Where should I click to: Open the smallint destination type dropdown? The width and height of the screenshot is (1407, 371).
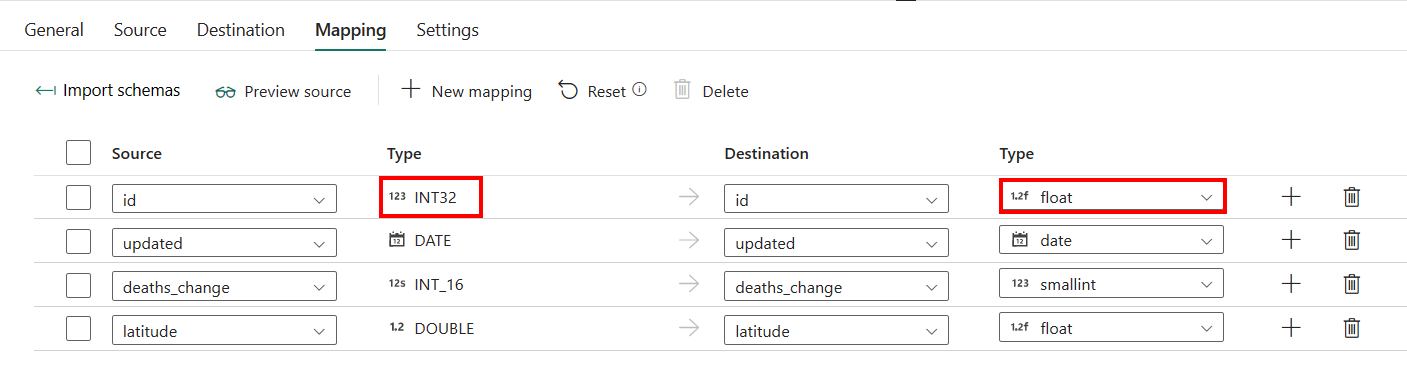pyautogui.click(x=1112, y=284)
